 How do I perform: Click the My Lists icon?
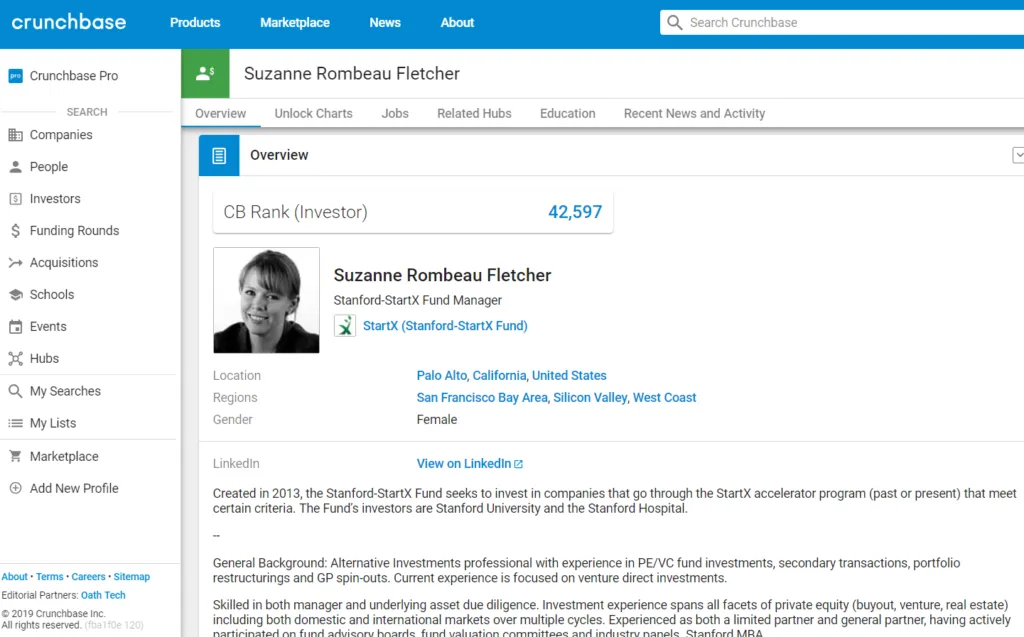click(15, 423)
